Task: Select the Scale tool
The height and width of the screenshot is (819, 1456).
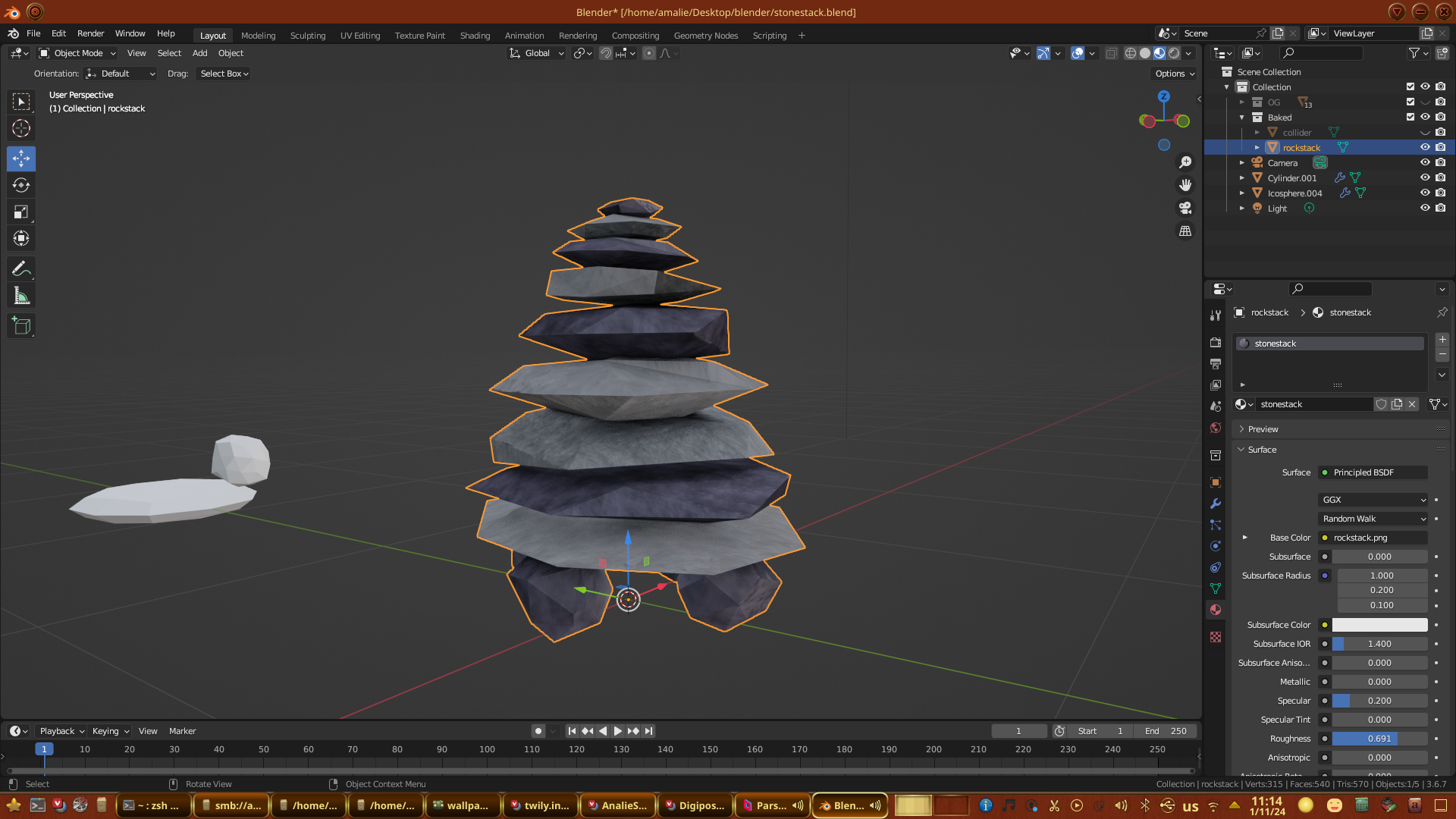Action: 21,212
